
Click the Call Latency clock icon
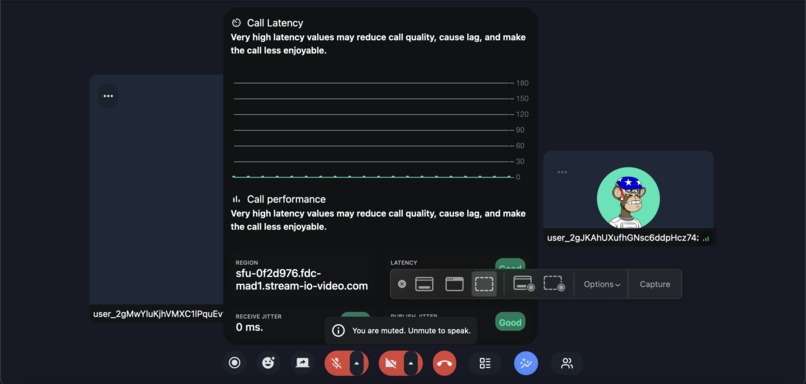tap(236, 23)
